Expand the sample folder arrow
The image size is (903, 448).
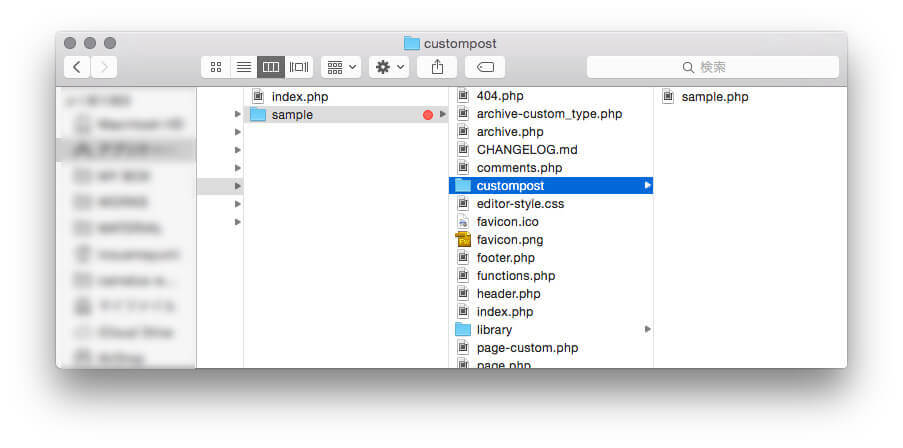[x=442, y=115]
